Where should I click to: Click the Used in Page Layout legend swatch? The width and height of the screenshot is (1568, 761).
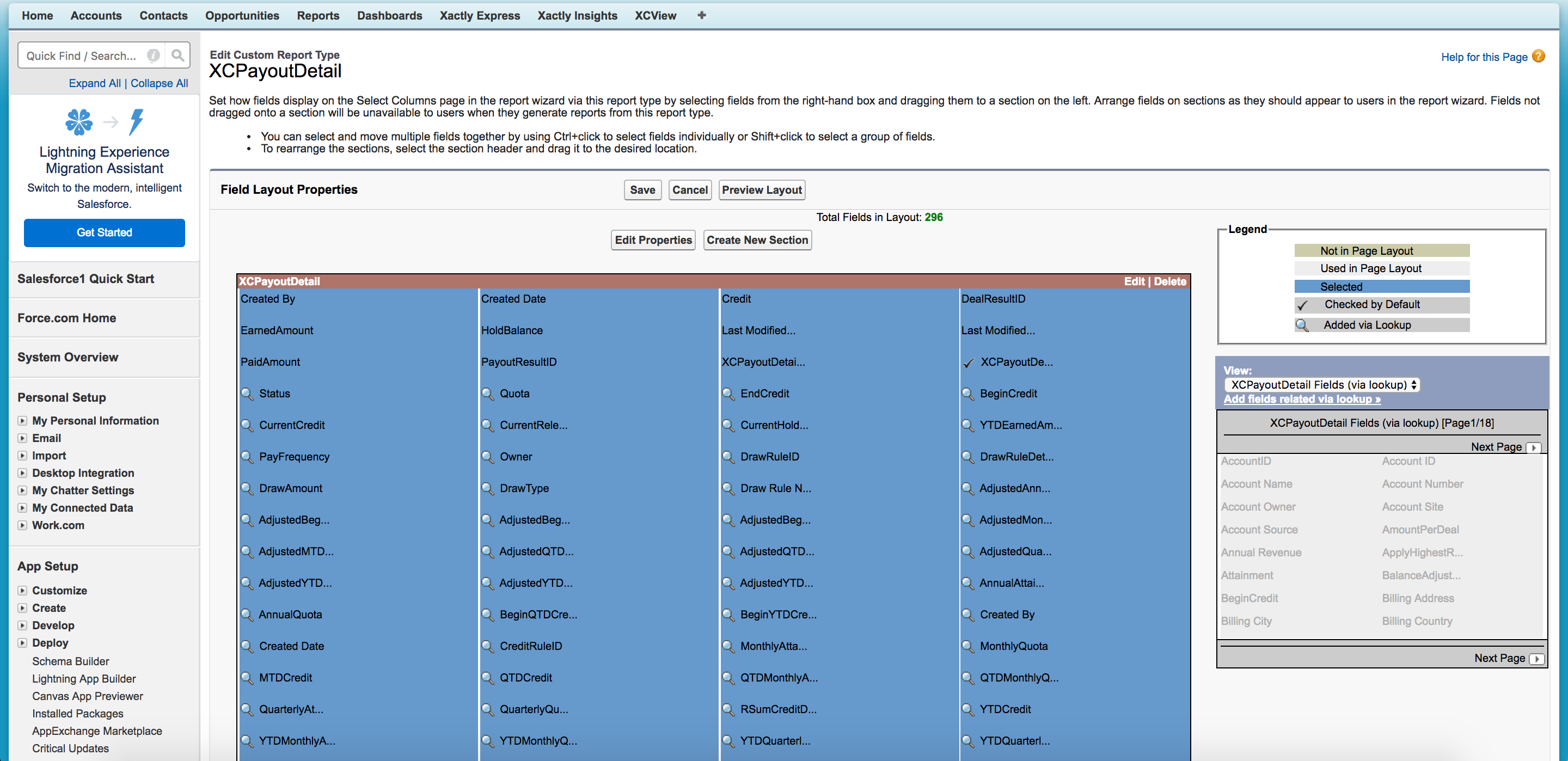pyautogui.click(x=1382, y=268)
